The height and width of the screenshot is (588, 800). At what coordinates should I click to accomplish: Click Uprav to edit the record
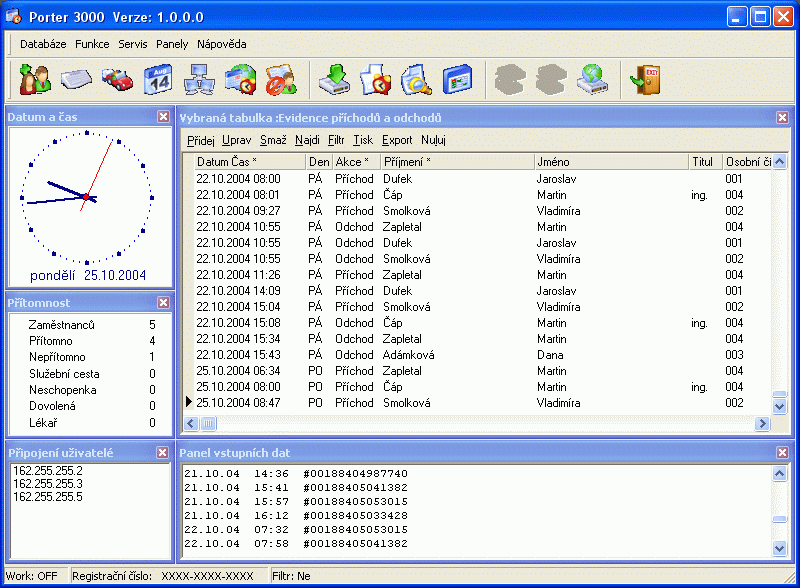237,140
